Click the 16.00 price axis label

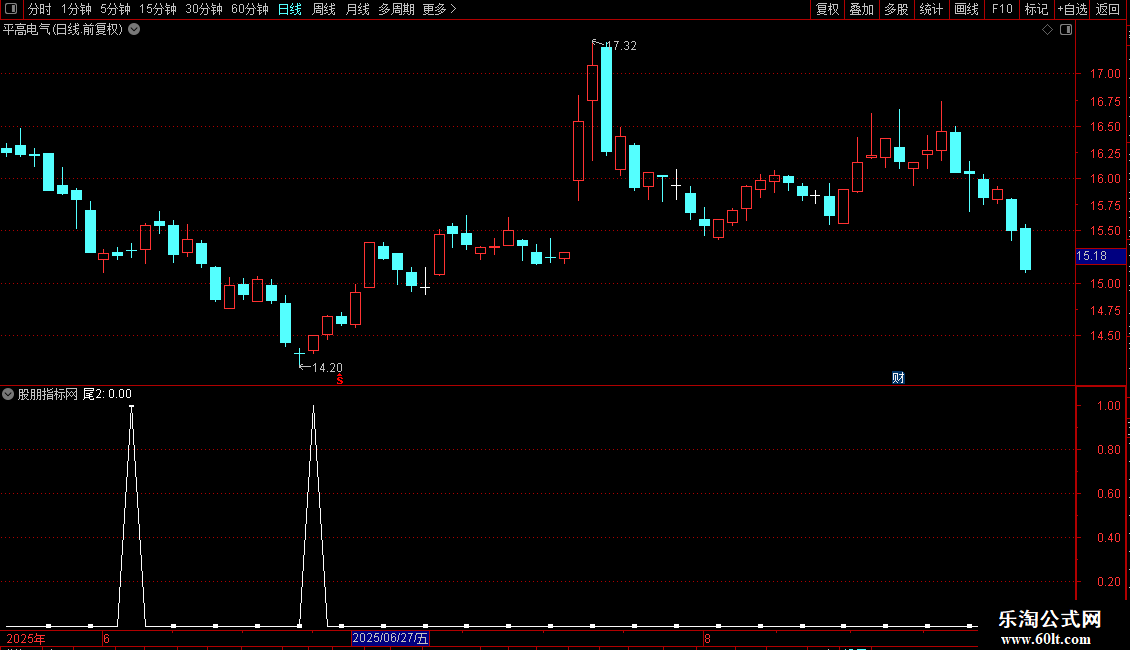click(1105, 179)
